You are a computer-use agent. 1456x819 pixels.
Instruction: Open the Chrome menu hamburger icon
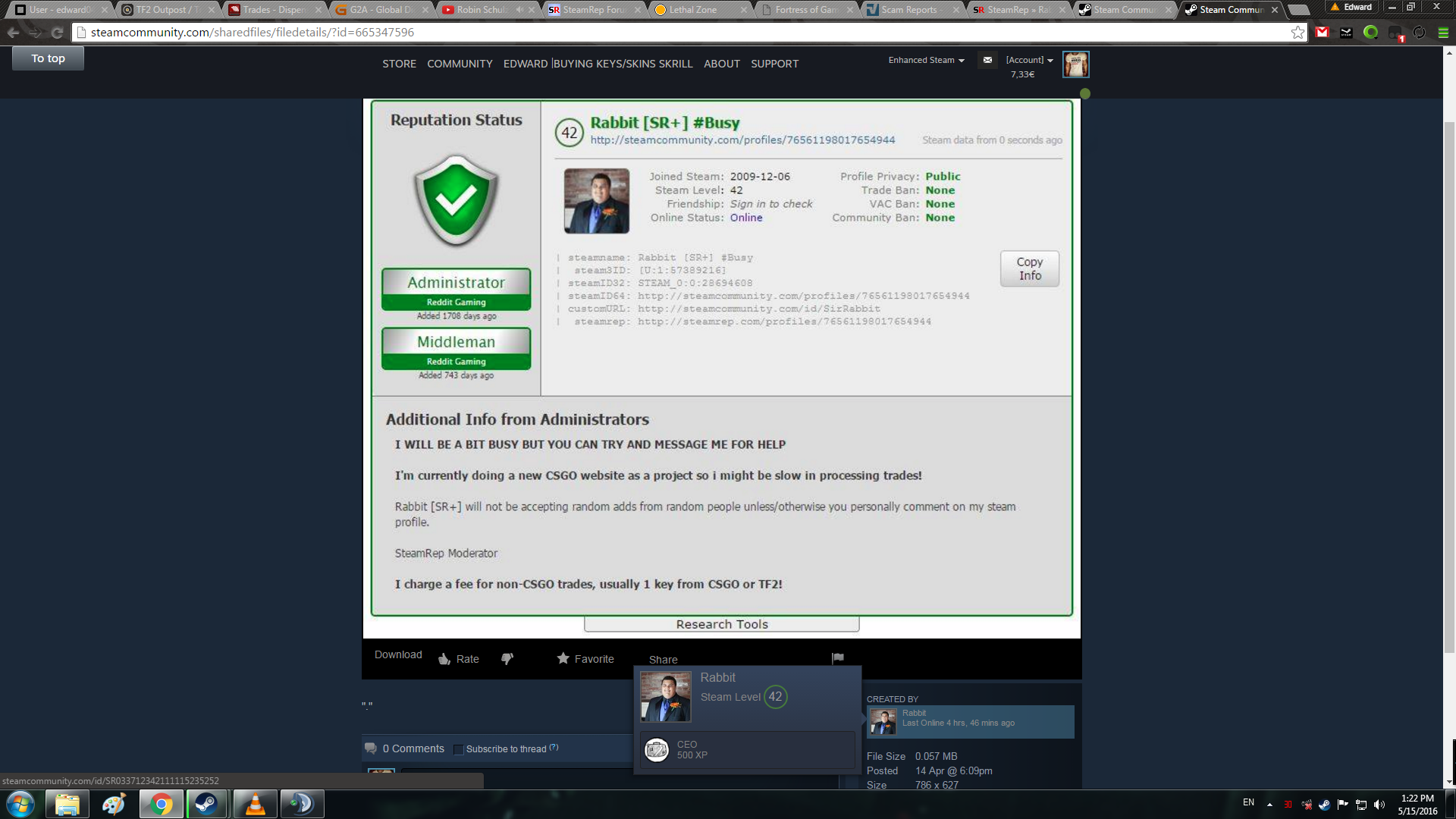pos(1443,33)
